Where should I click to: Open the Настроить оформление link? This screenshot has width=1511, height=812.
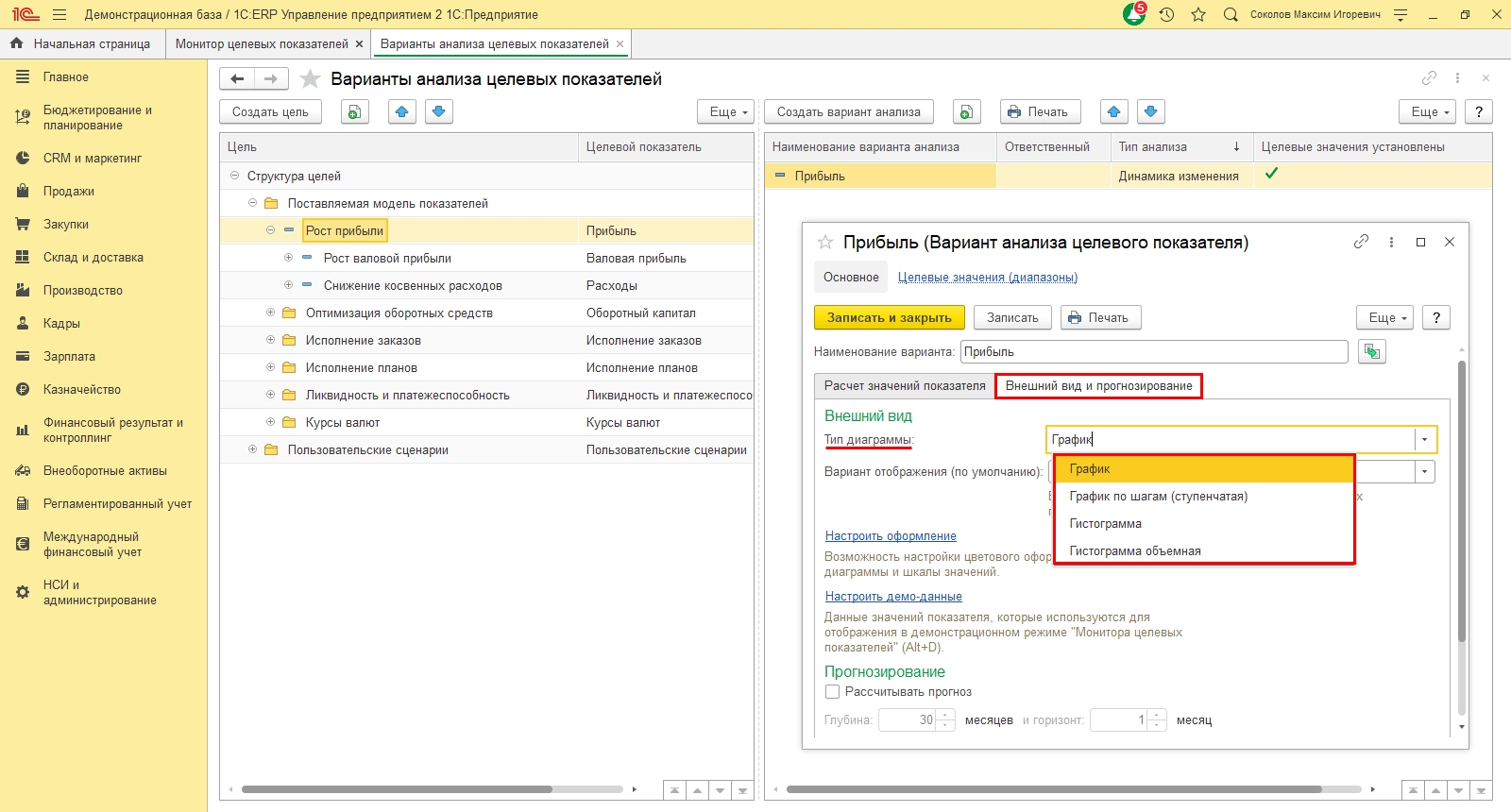coord(891,536)
